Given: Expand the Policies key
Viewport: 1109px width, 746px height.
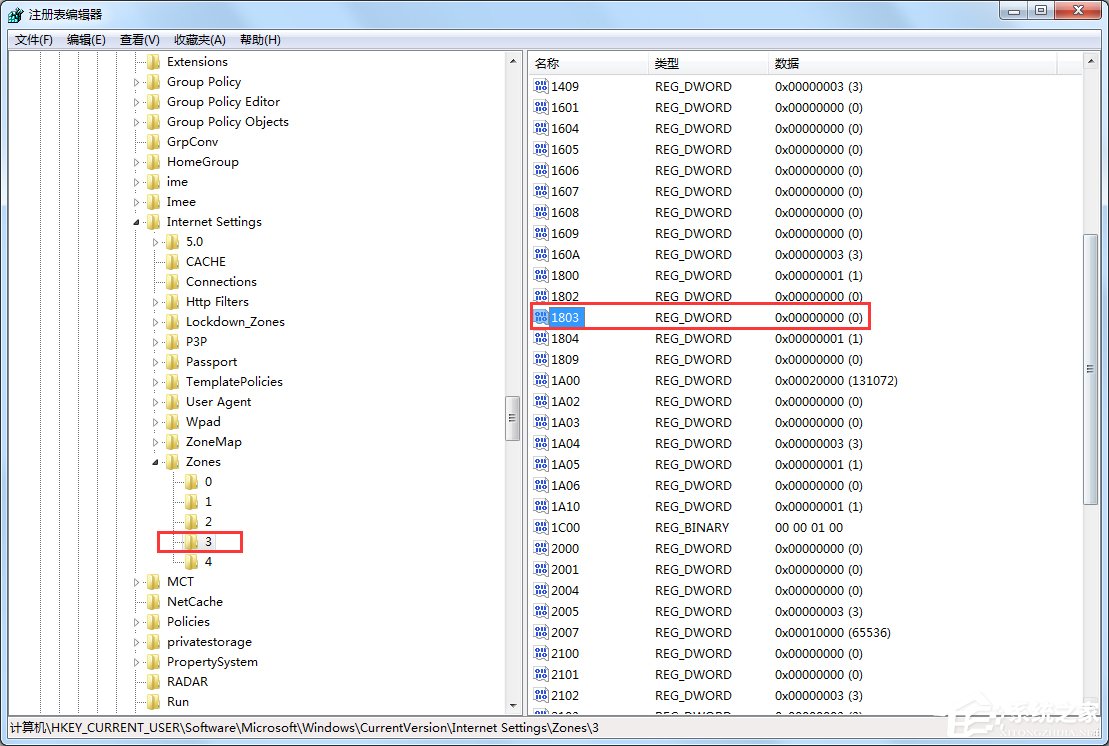Looking at the screenshot, I should click(137, 621).
